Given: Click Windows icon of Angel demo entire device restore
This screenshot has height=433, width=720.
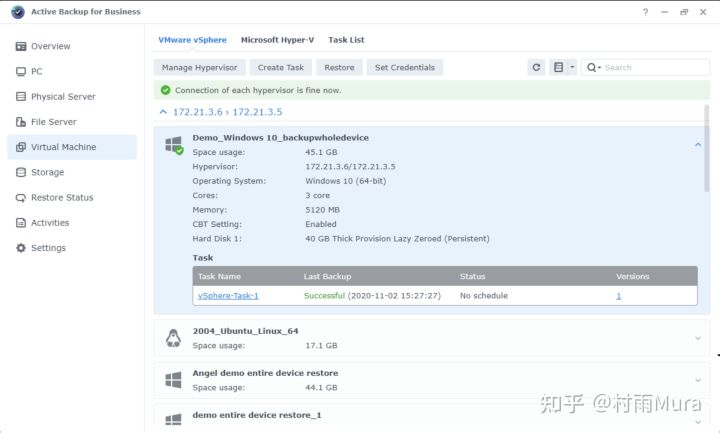Looking at the screenshot, I should (173, 380).
